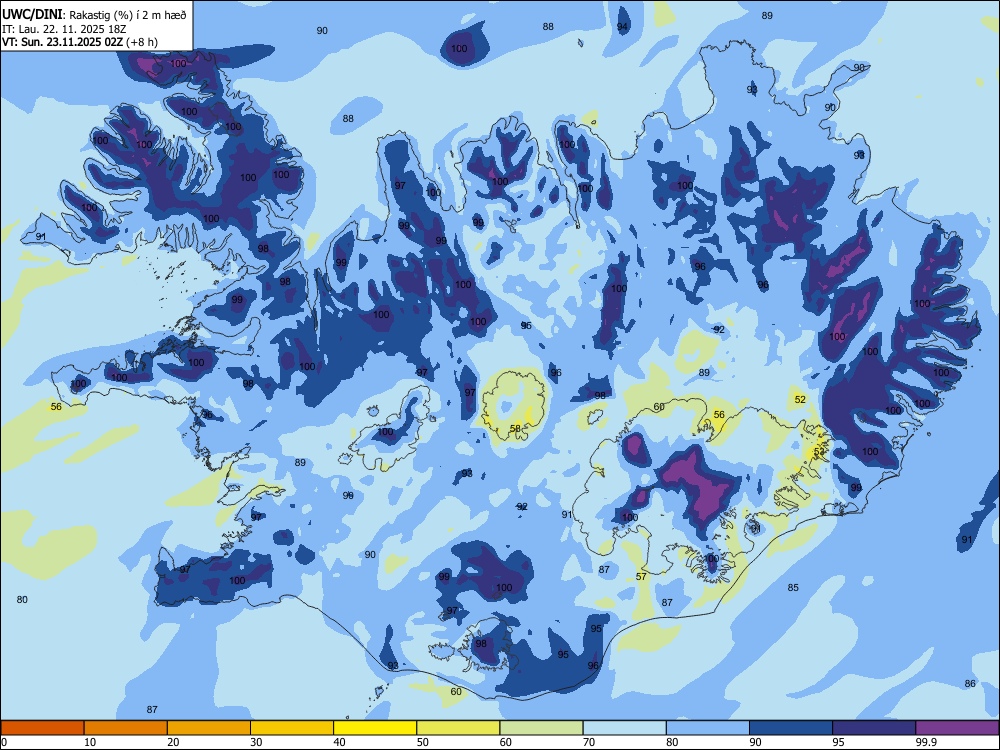Click the 60–70 light green legend swatch
This screenshot has width=1000, height=750.
pos(541,728)
